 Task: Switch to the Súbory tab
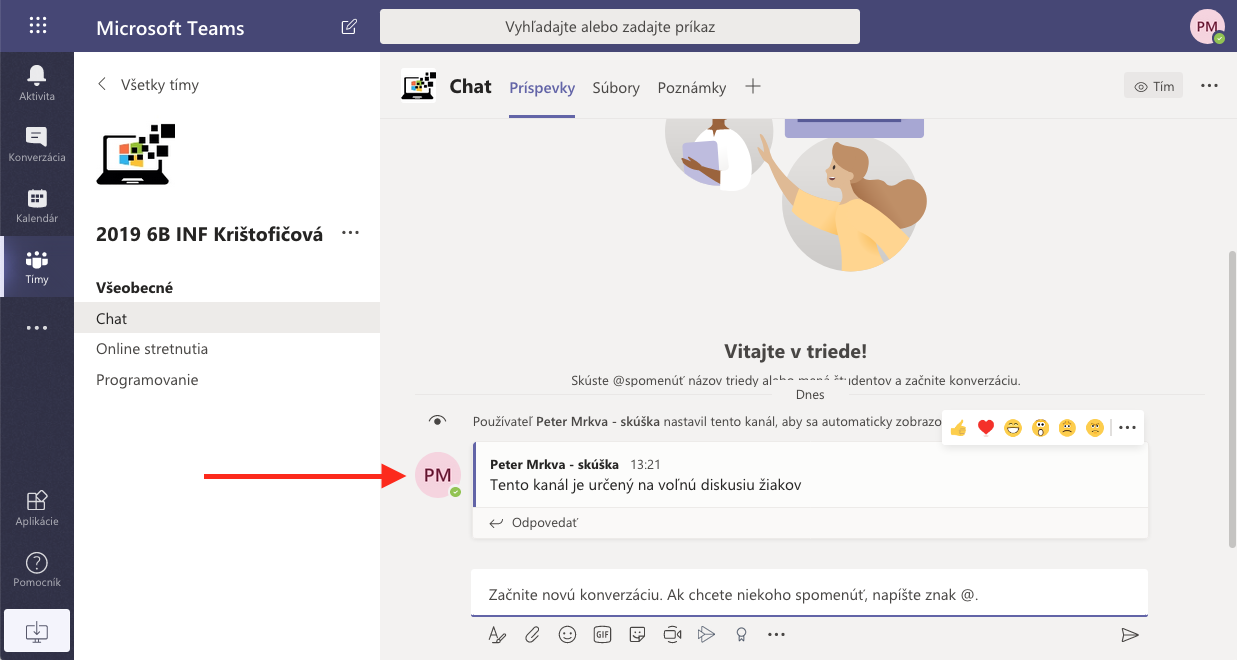coord(616,88)
